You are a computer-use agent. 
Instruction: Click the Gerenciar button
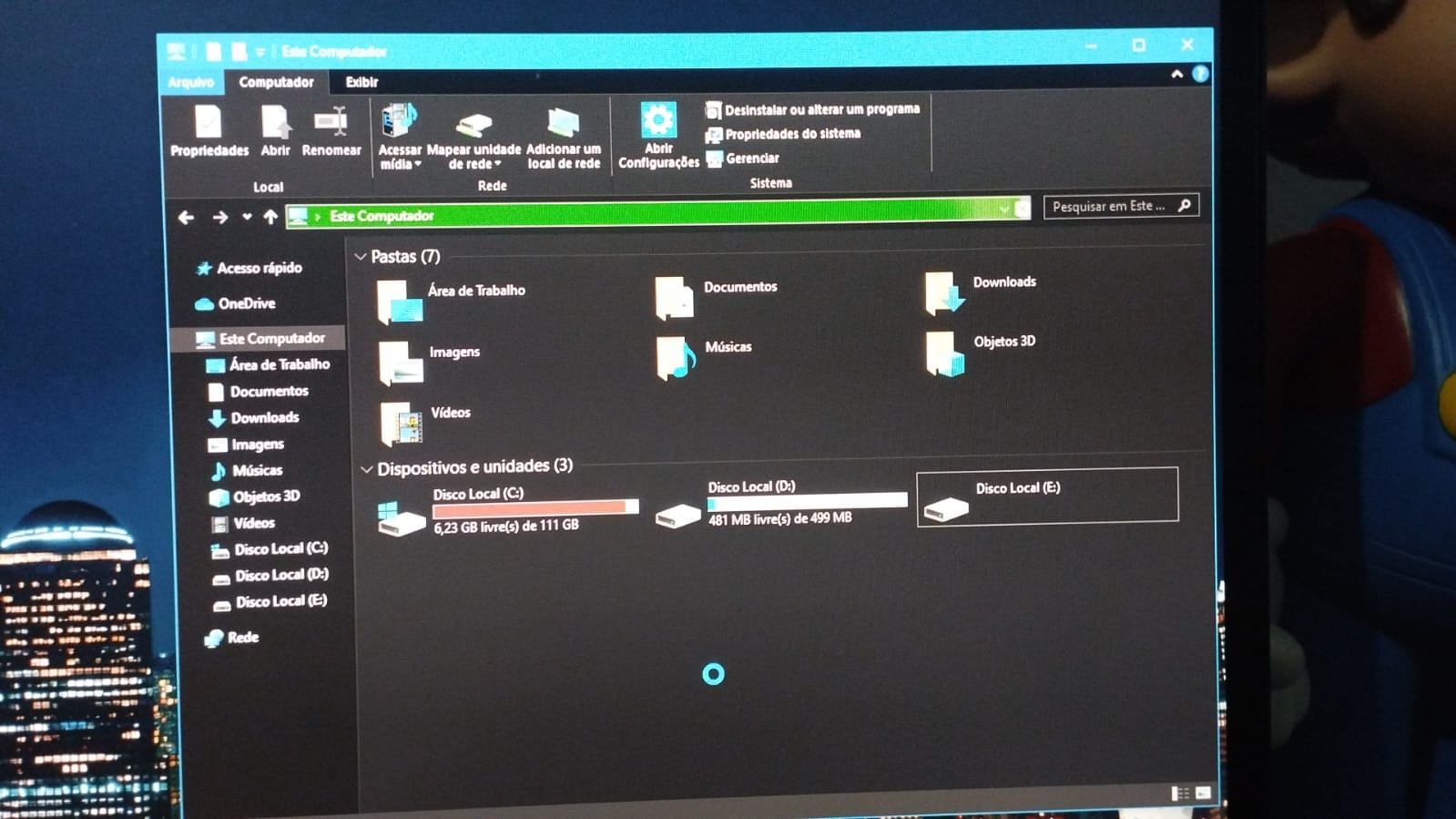tap(743, 159)
